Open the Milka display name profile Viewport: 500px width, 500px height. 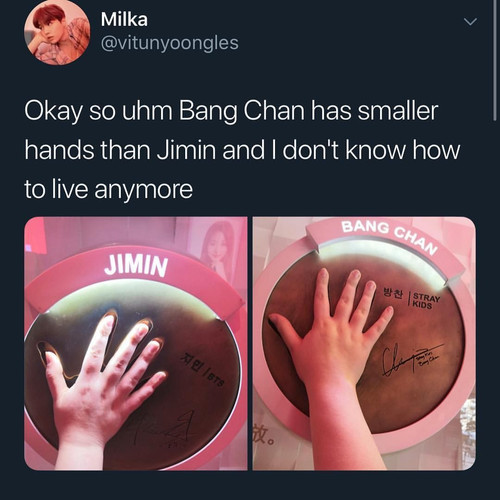(124, 19)
